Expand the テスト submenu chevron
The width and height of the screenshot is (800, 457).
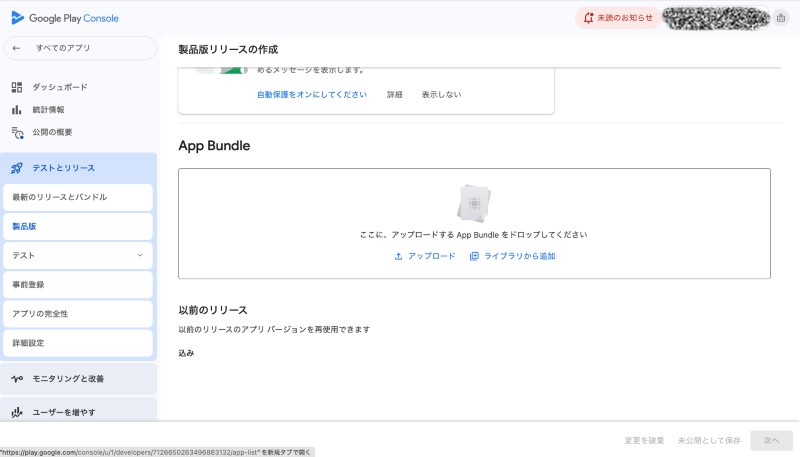click(x=140, y=255)
